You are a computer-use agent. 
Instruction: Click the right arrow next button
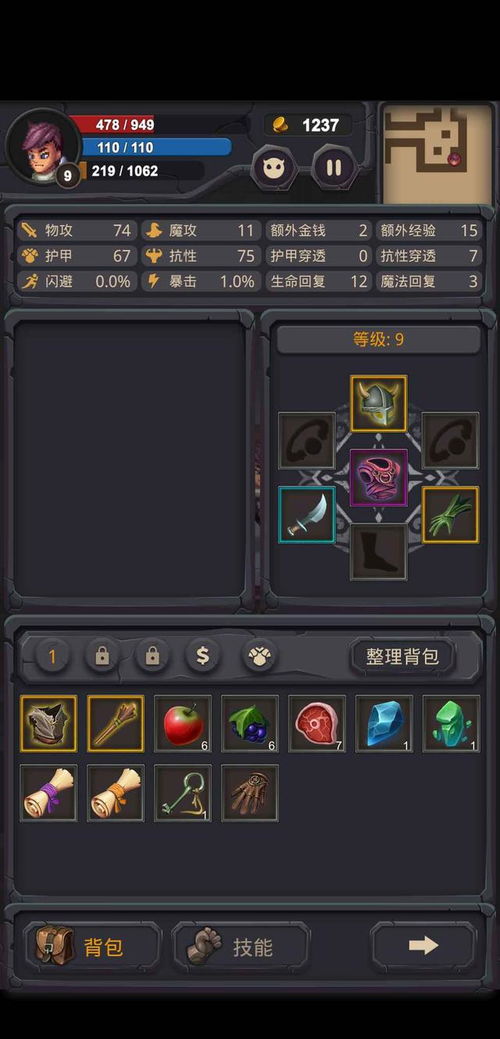pyautogui.click(x=423, y=946)
